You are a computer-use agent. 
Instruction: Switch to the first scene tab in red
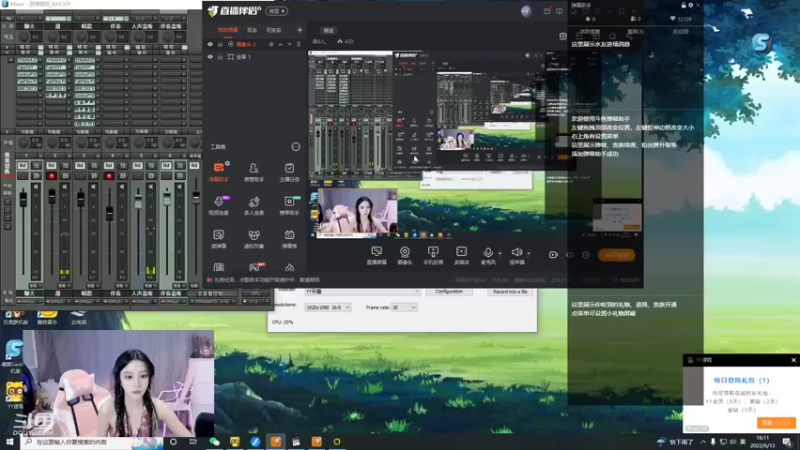click(x=228, y=30)
